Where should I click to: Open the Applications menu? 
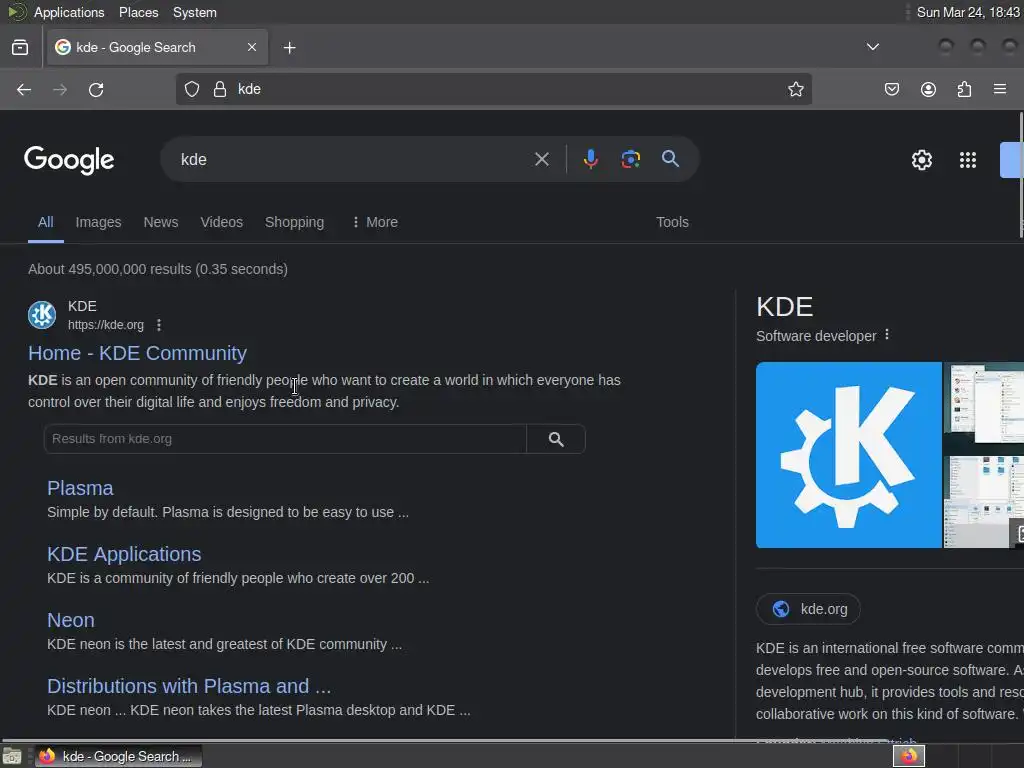point(69,12)
